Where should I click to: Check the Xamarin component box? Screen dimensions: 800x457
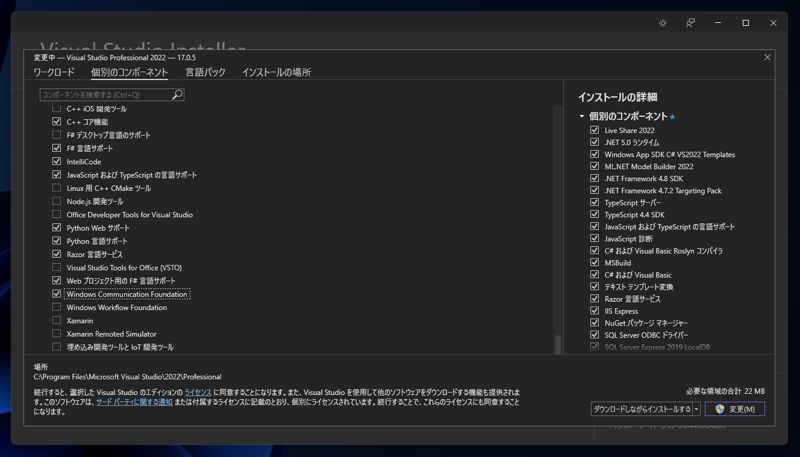[x=56, y=320]
